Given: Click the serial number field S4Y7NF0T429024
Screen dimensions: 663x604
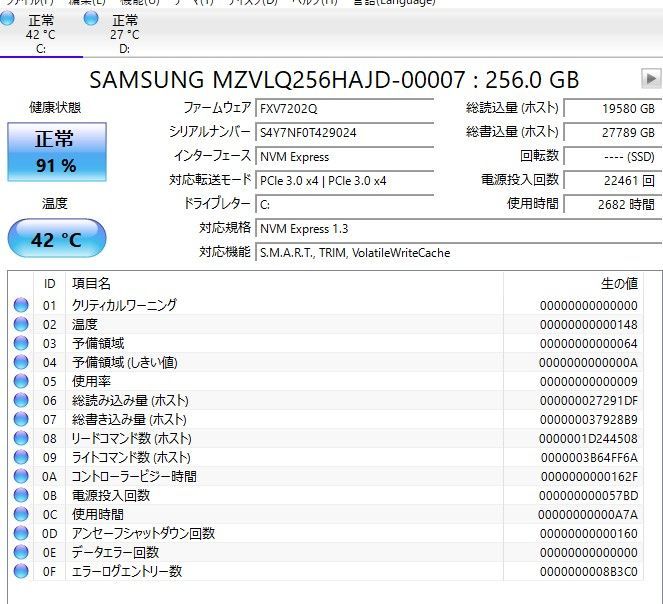Looking at the screenshot, I should (x=344, y=132).
